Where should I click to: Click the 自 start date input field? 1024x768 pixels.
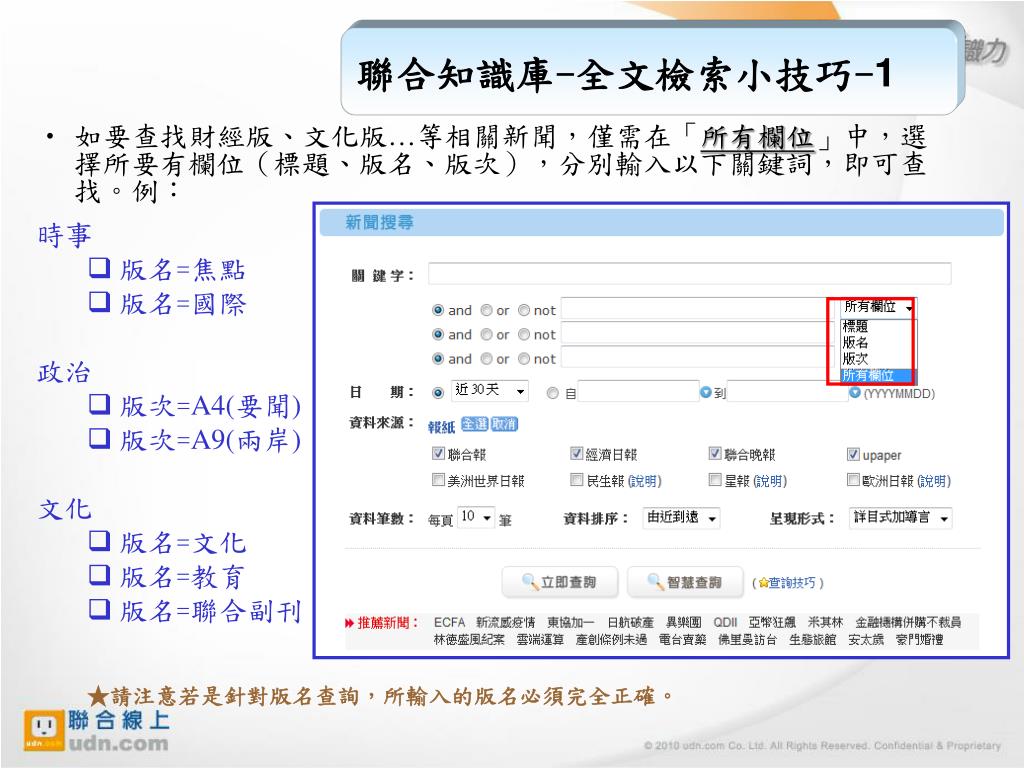(x=638, y=392)
